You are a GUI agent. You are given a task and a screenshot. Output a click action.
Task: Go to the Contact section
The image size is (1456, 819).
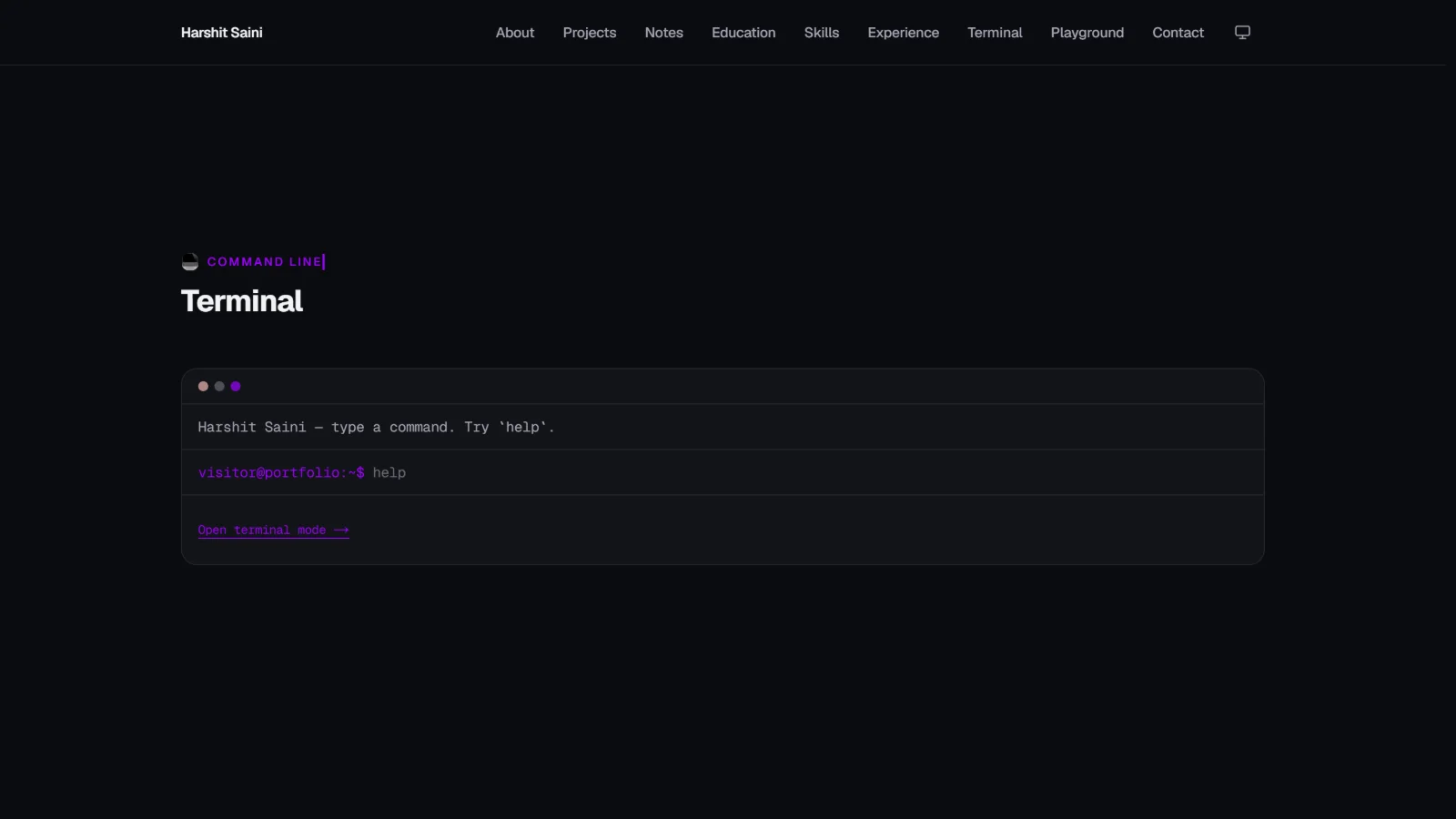1178,33
